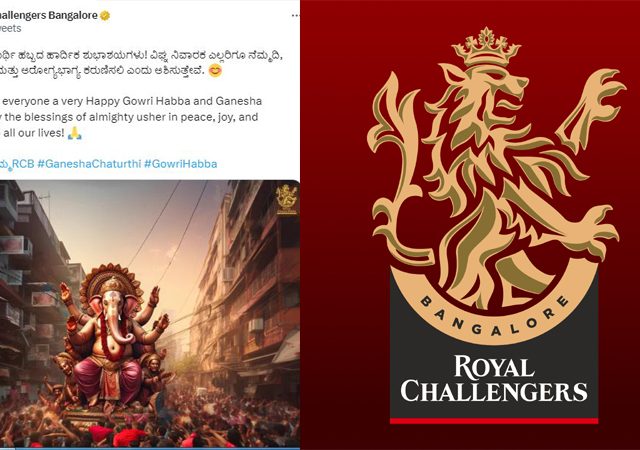Open the three-dot more options menu
Image resolution: width=640 pixels, height=450 pixels.
[x=296, y=16]
